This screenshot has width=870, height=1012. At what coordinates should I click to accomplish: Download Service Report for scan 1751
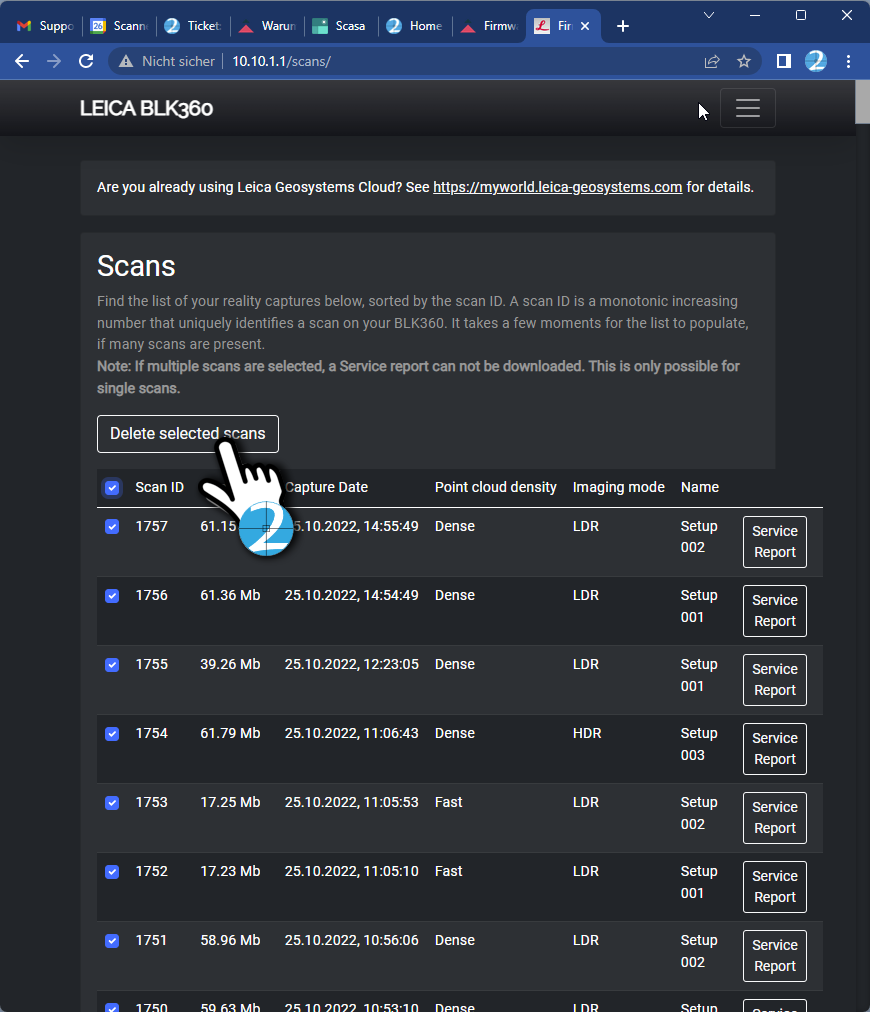click(x=774, y=956)
